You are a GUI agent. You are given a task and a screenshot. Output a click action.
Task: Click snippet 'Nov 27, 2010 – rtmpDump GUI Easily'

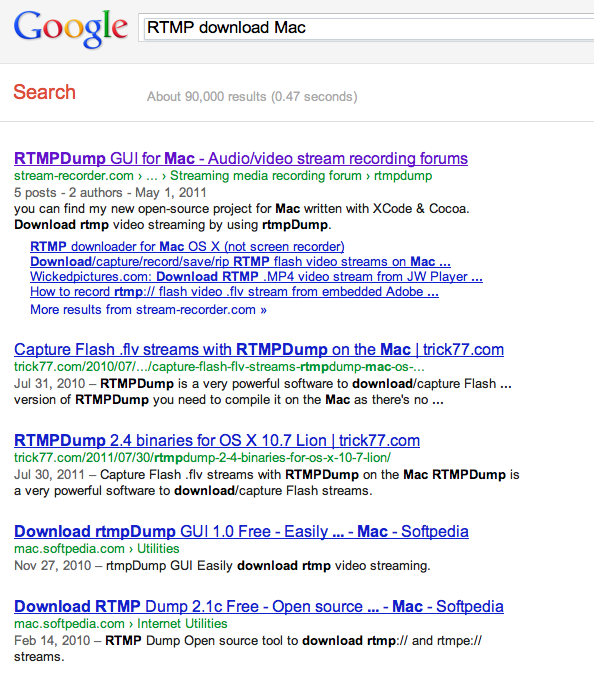pyautogui.click(x=222, y=566)
